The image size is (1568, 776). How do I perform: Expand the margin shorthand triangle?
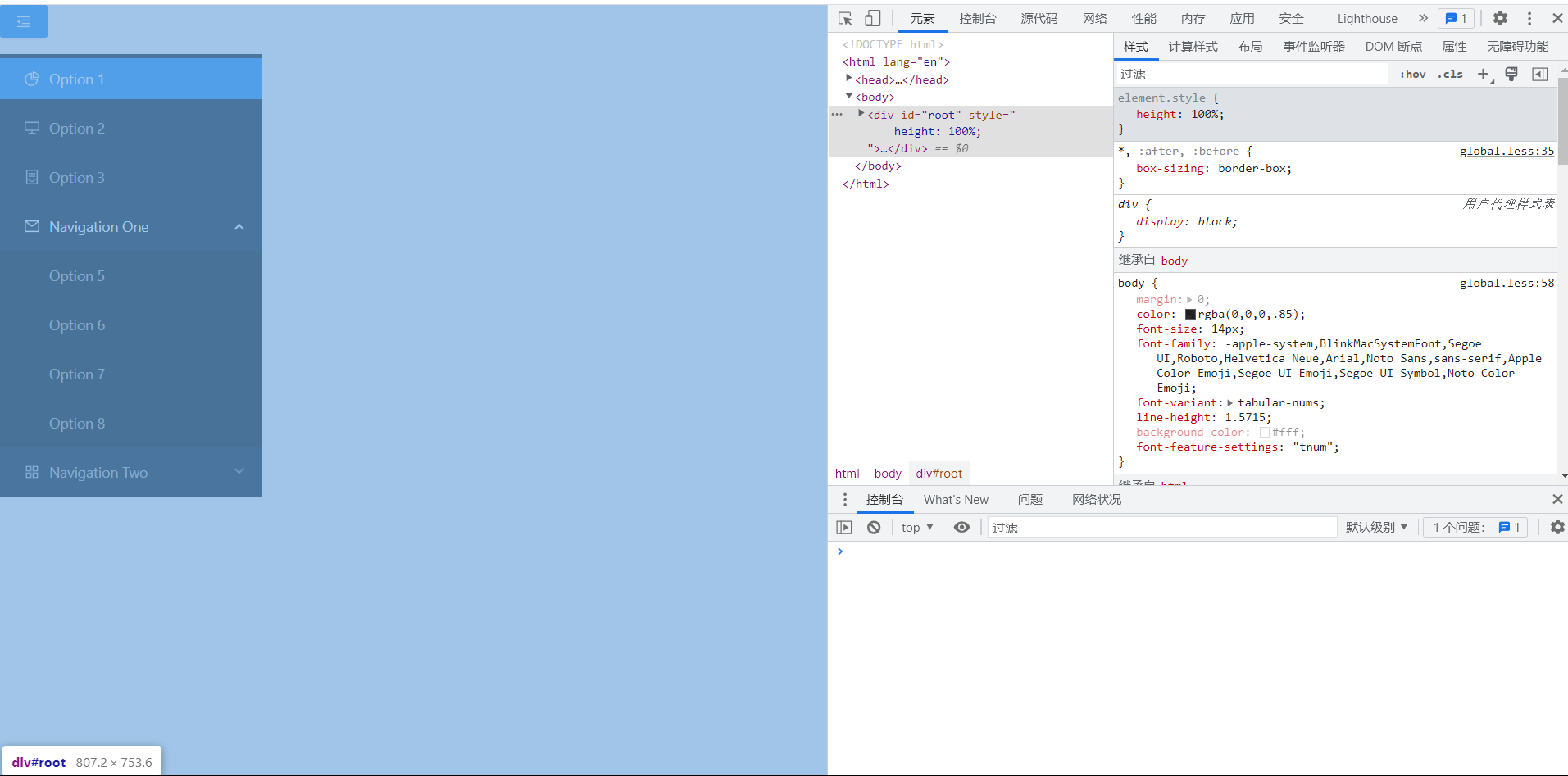[1189, 300]
